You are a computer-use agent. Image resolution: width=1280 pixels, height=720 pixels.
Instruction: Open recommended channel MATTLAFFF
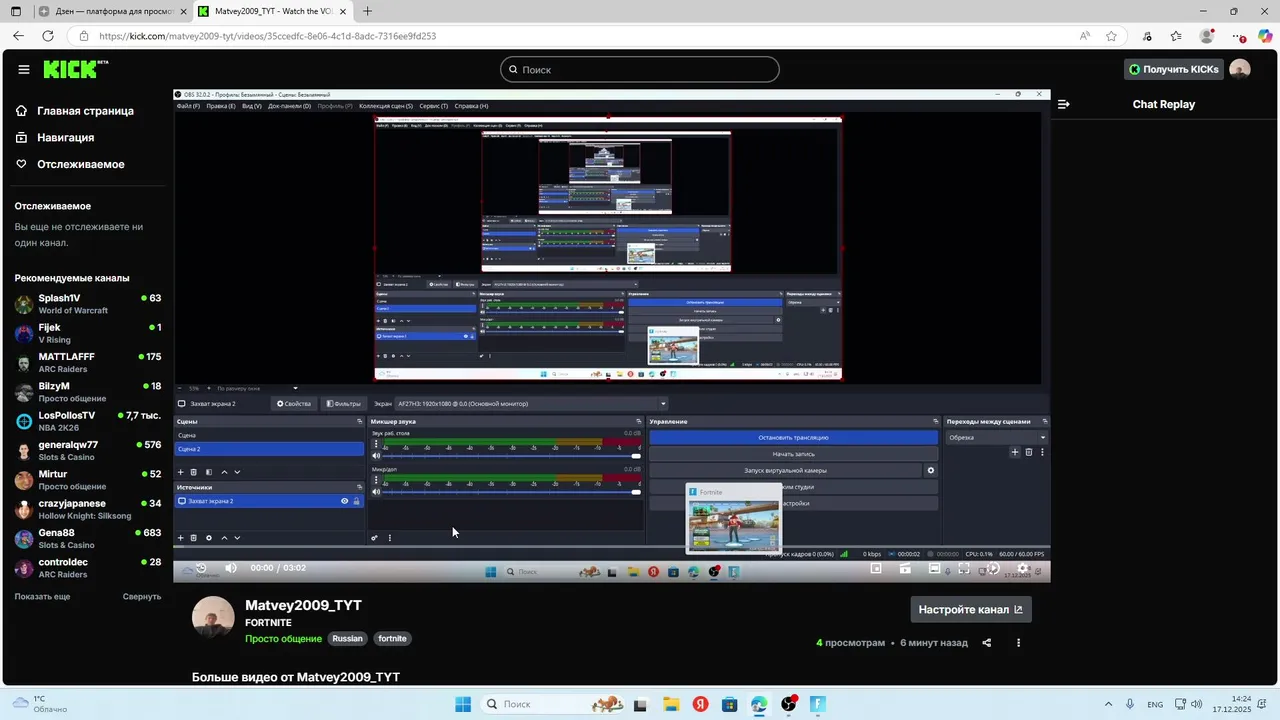point(88,363)
